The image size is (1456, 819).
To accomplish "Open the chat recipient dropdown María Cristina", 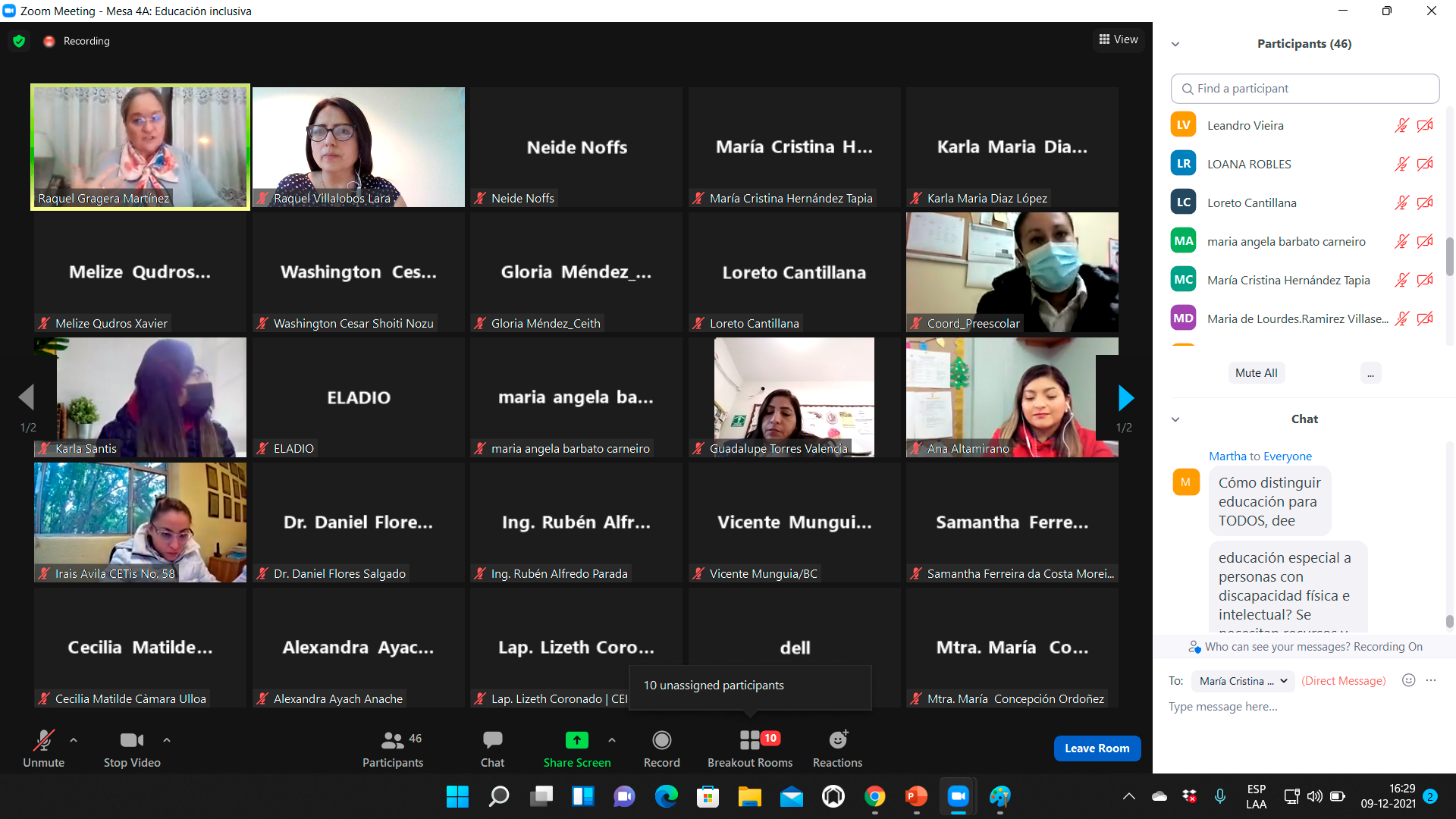I will 1242,681.
